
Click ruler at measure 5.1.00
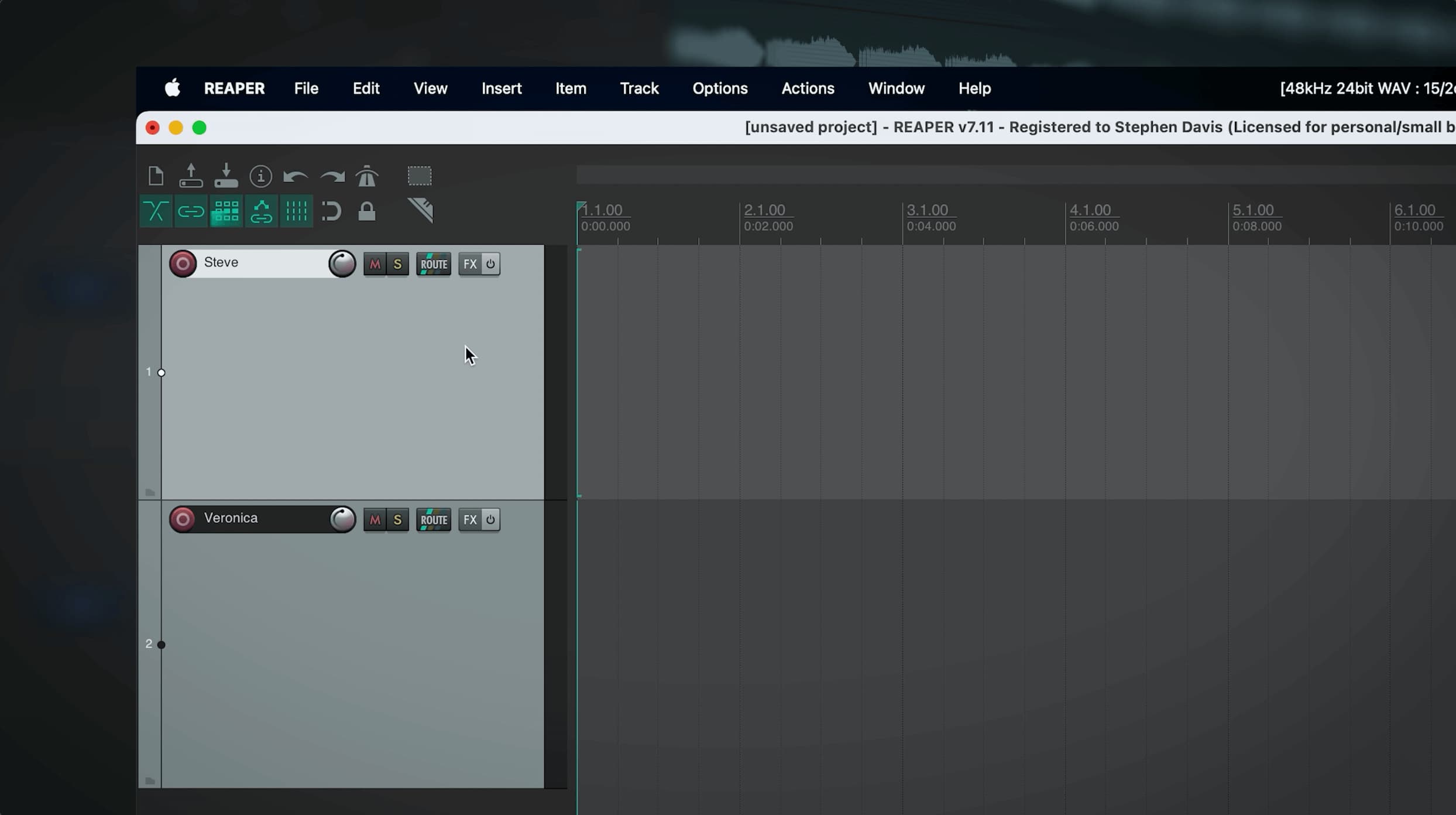pyautogui.click(x=1253, y=210)
